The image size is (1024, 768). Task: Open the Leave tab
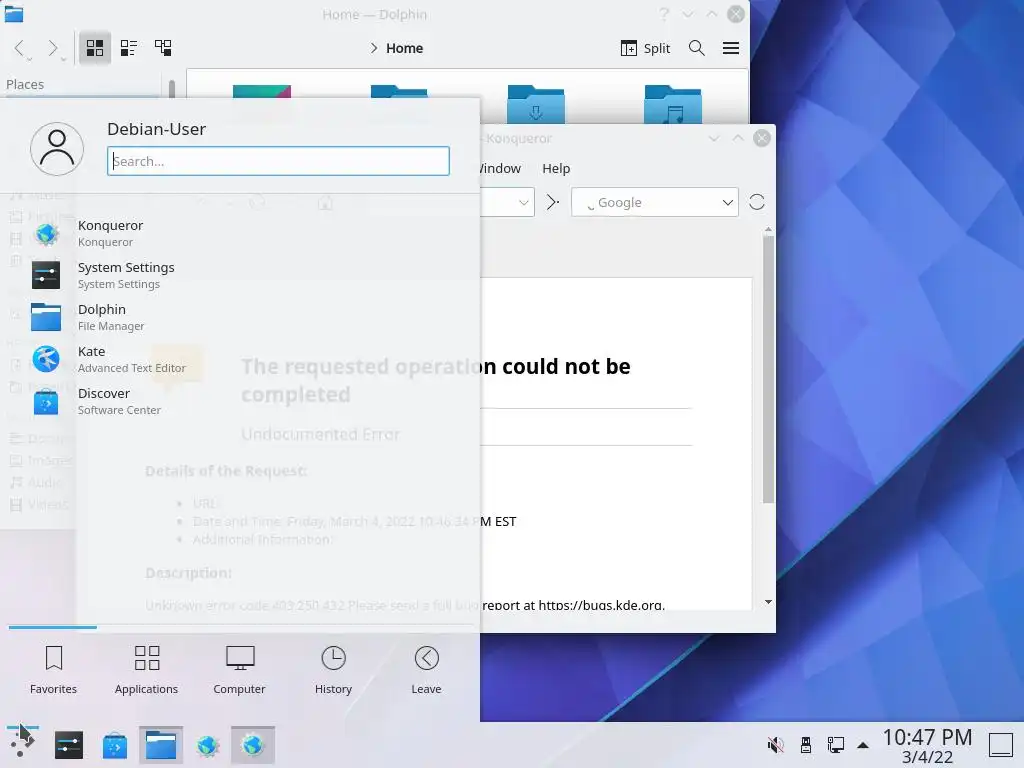pos(426,669)
